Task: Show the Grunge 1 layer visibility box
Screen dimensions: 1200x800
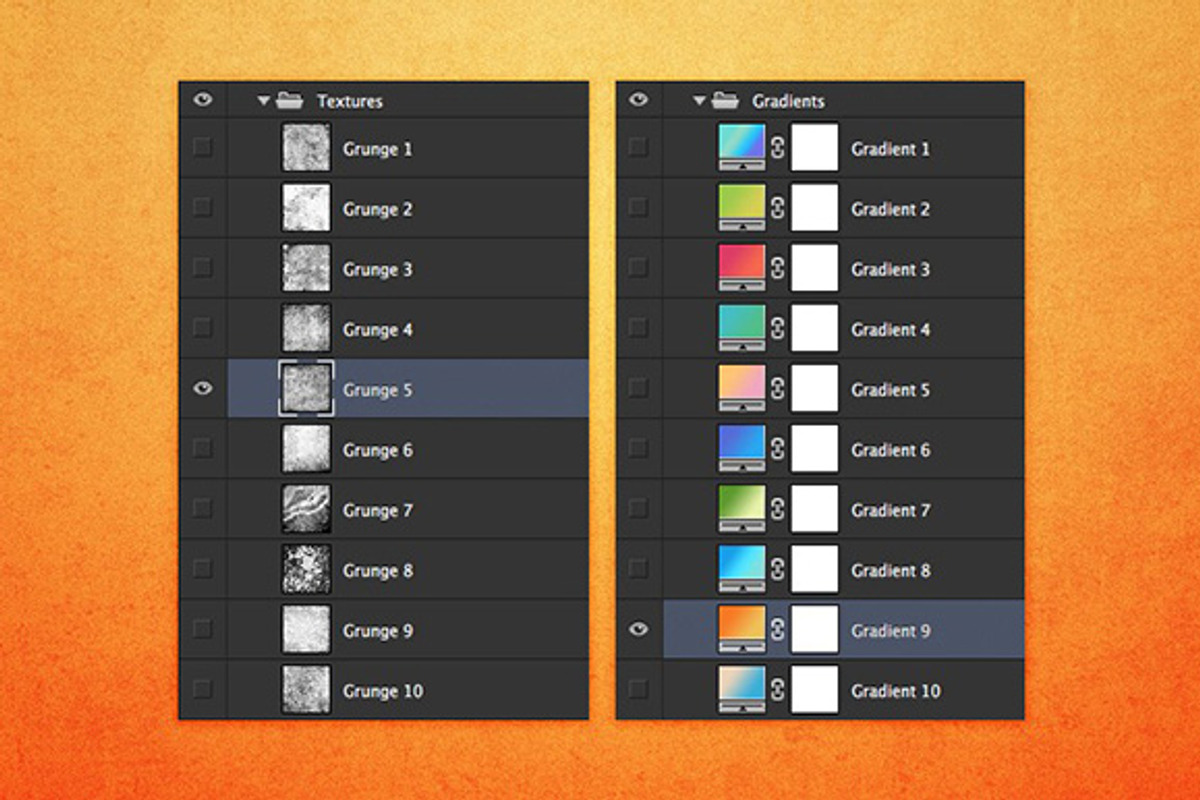Action: pos(203,148)
